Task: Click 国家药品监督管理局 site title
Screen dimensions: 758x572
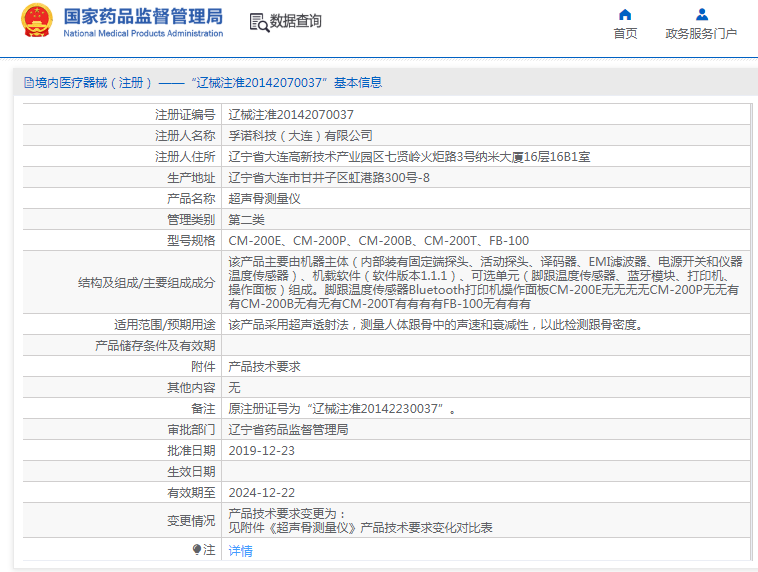Action: click(x=144, y=16)
